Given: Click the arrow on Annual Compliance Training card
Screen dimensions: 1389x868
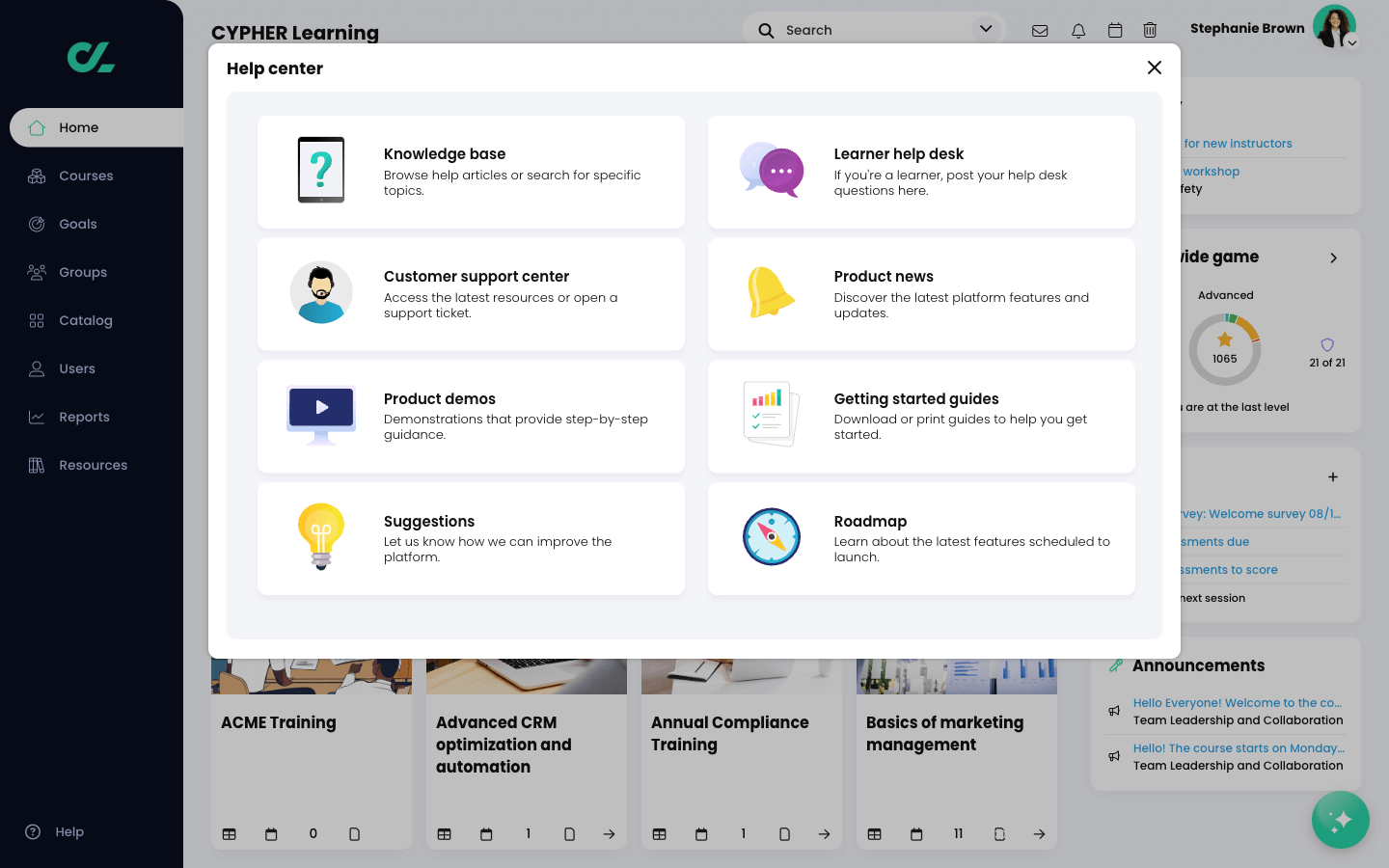Looking at the screenshot, I should [x=824, y=834].
